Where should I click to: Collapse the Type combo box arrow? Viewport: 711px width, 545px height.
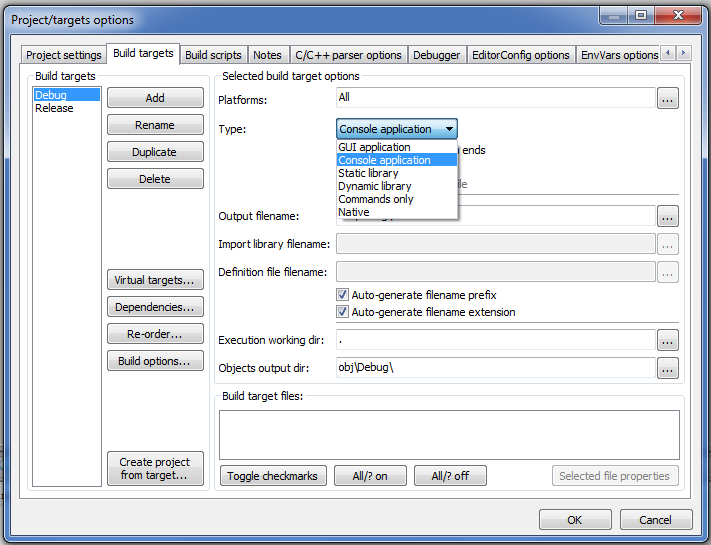click(x=449, y=129)
